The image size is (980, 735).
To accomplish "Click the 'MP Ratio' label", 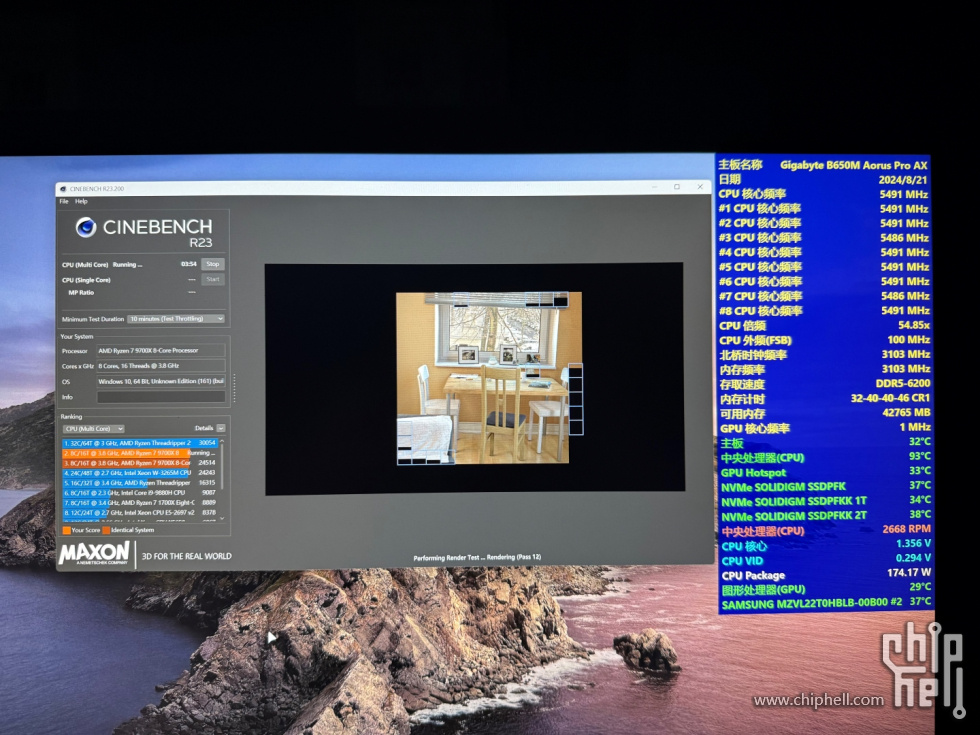I will point(81,292).
